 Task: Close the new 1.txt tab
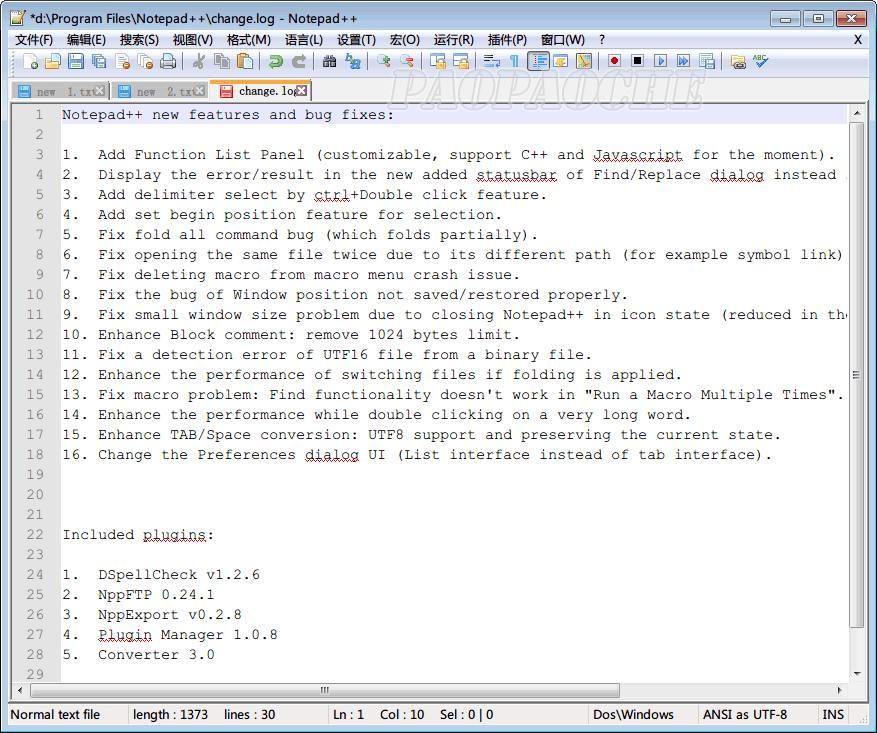(x=99, y=91)
